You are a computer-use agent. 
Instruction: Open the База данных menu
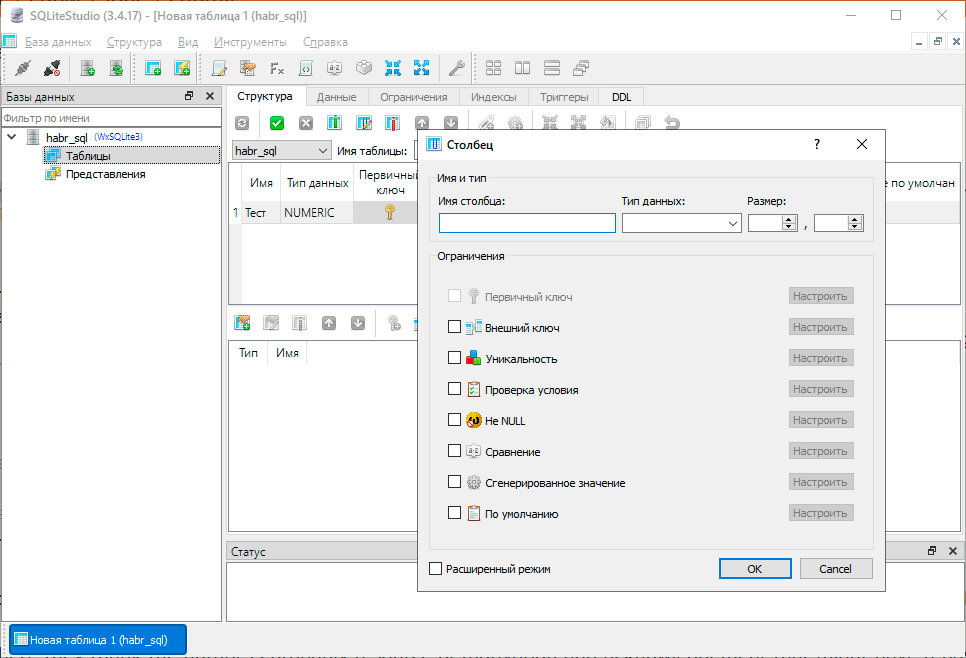click(x=58, y=42)
